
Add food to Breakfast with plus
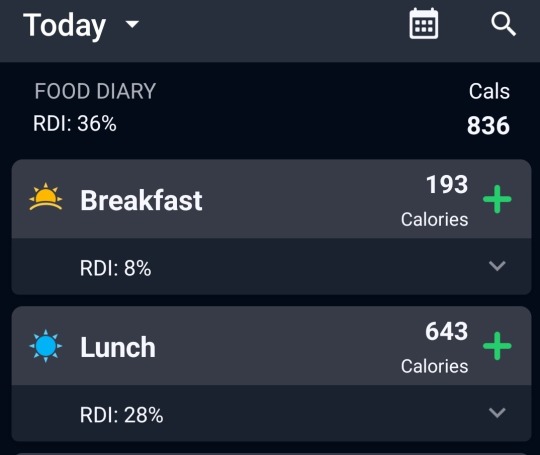pos(497,199)
